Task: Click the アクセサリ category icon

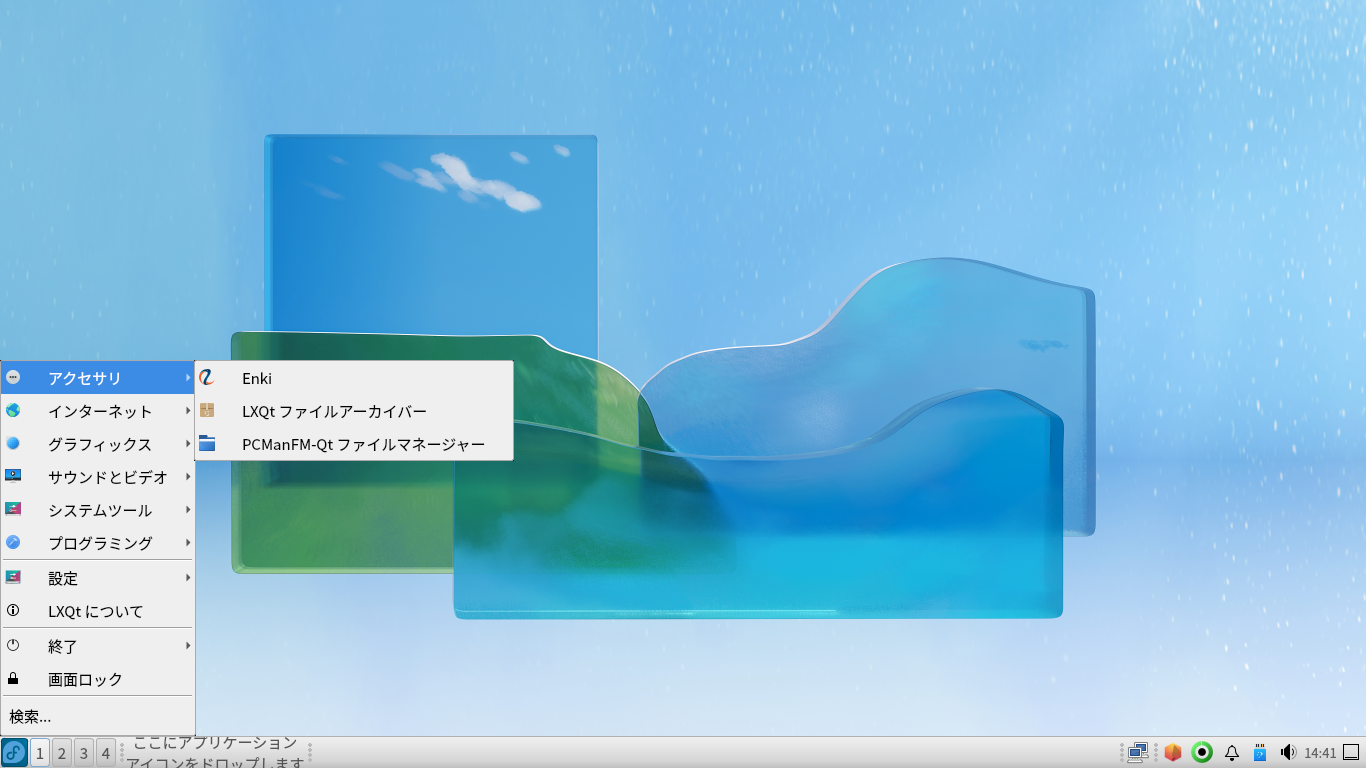Action: 13,377
